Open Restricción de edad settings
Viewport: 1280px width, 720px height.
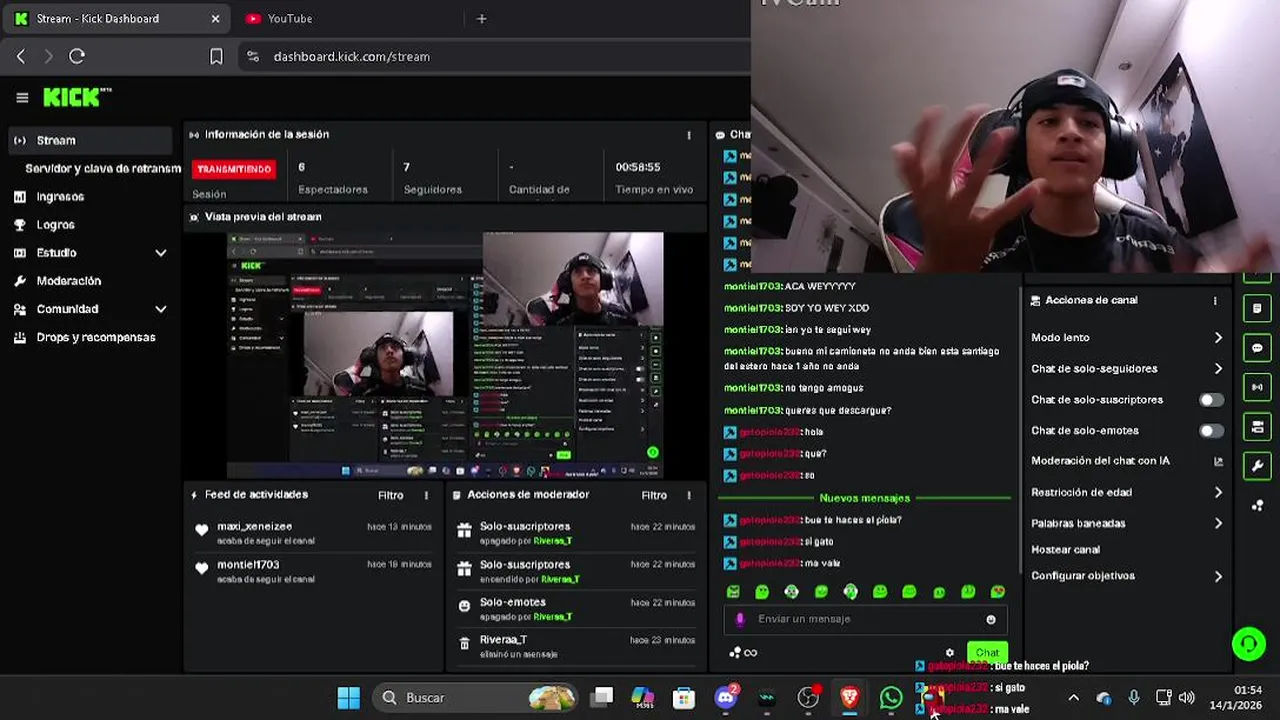click(x=1127, y=493)
